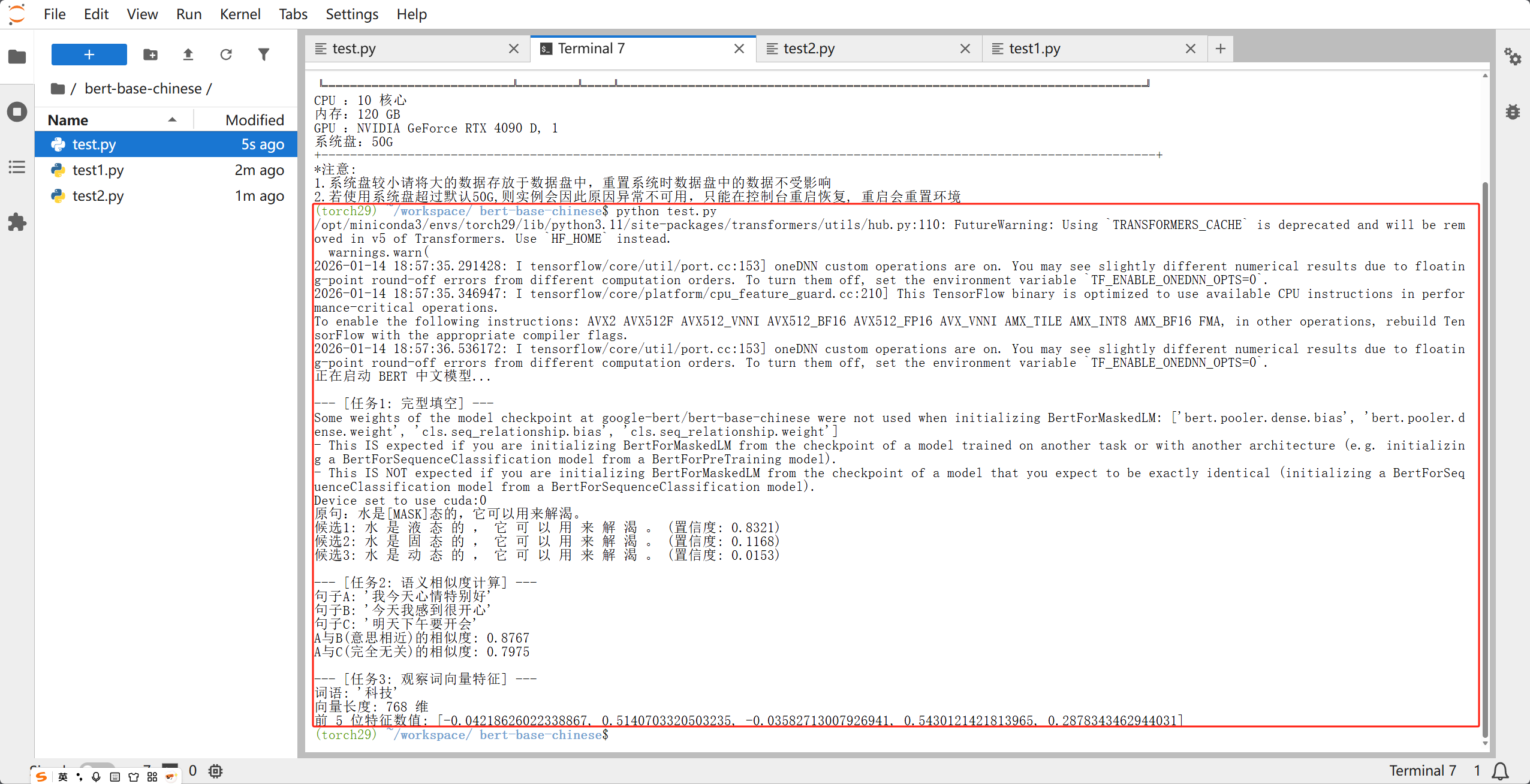Open the Running Terminals and Kernels panel
Image resolution: width=1530 pixels, height=784 pixels.
17,112
